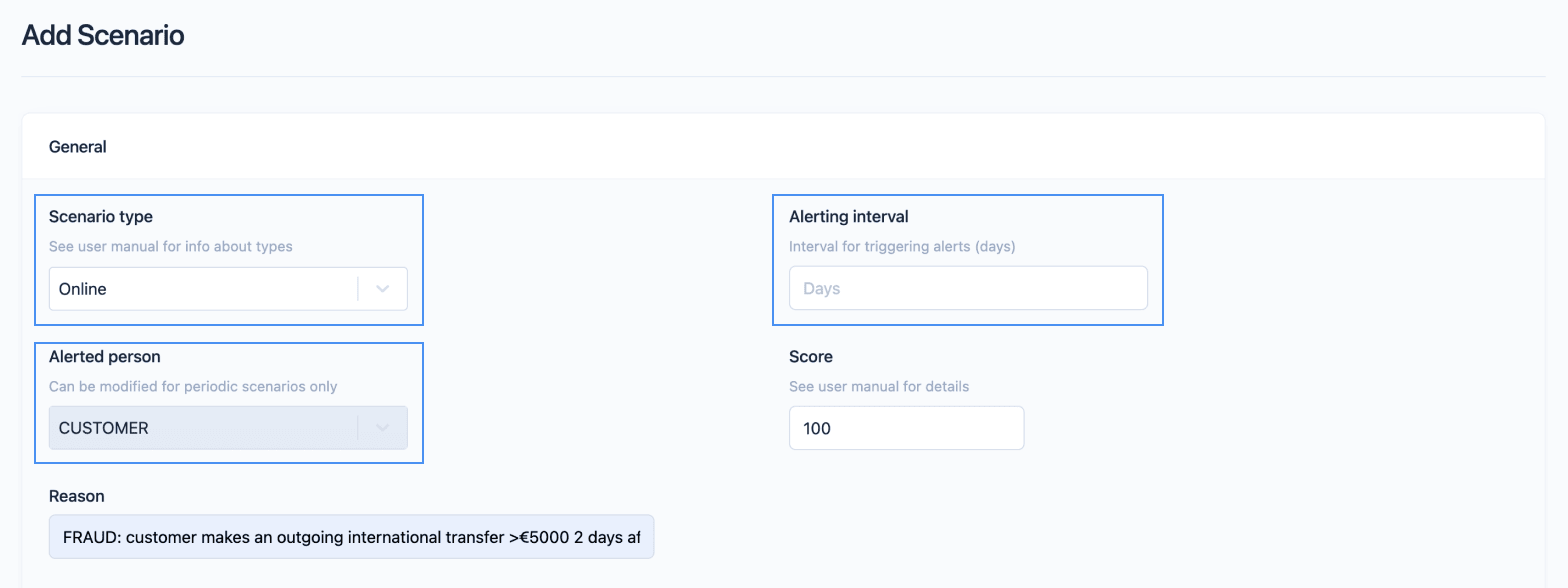Click the Add Scenario page title
The image size is (1568, 588).
(102, 34)
